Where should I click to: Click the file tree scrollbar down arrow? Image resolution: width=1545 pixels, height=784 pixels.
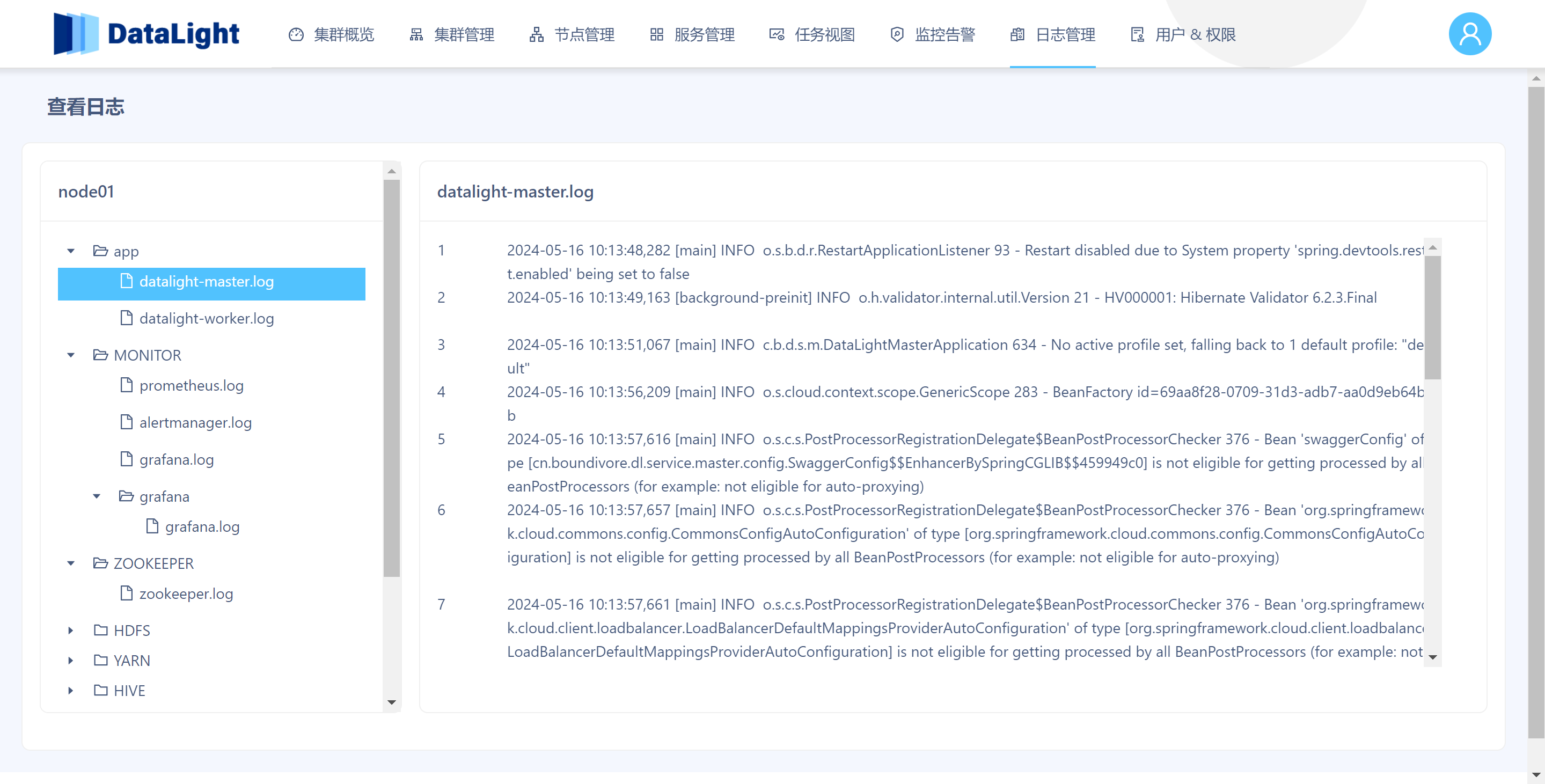[392, 702]
